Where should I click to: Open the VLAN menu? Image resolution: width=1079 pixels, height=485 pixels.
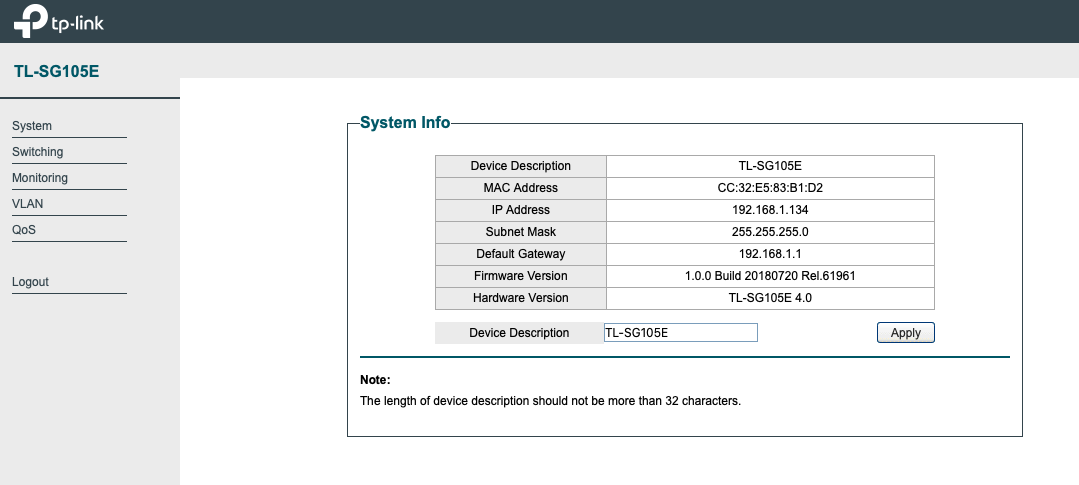click(28, 204)
